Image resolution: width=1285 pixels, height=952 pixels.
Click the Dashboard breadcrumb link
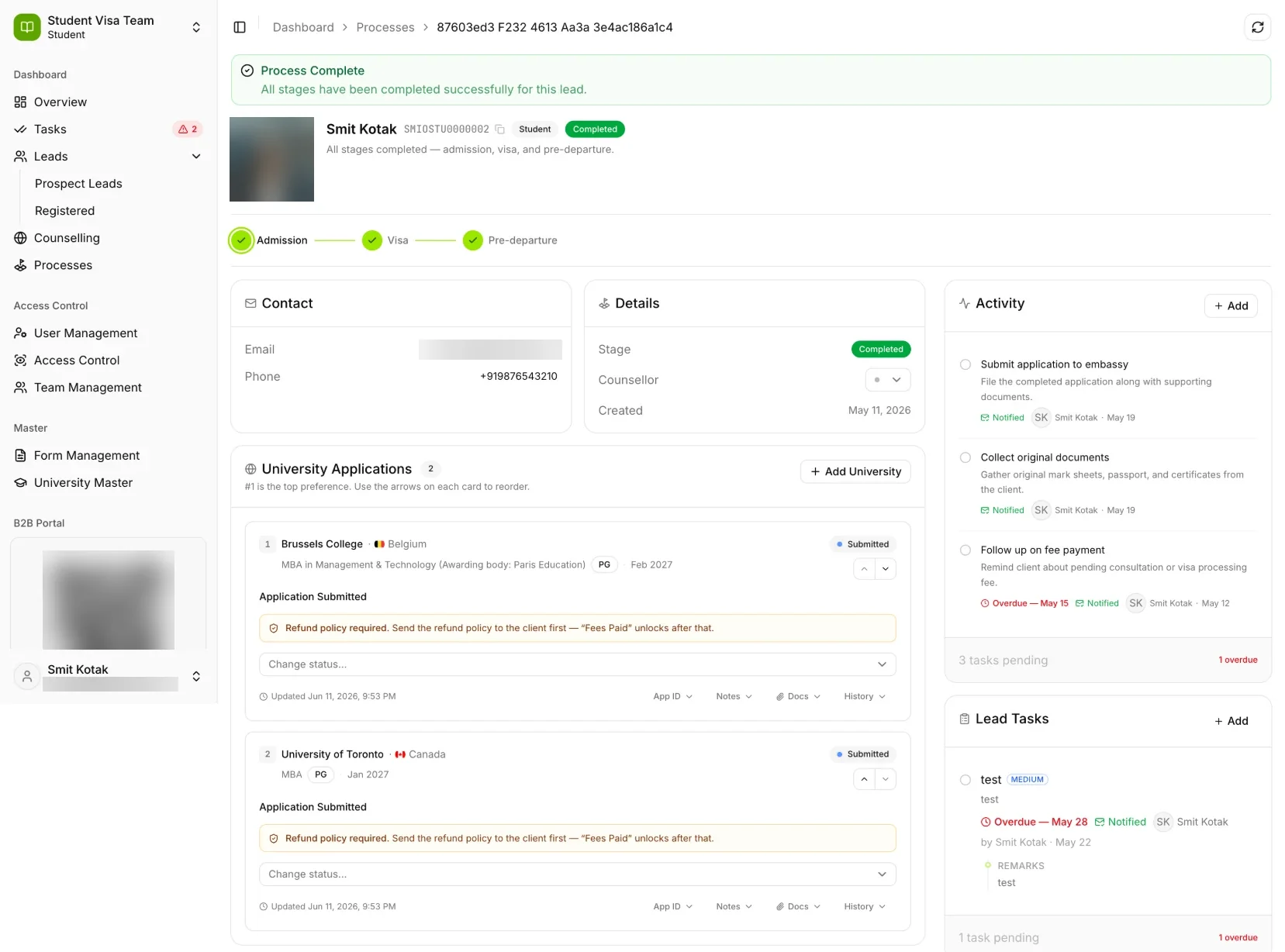click(303, 27)
